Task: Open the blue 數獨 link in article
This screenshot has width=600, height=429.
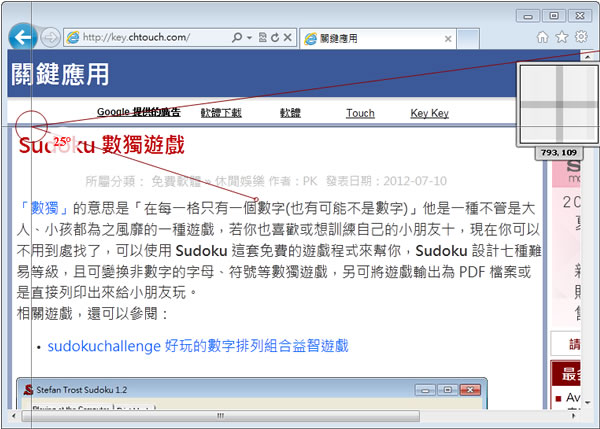Action: 45,208
